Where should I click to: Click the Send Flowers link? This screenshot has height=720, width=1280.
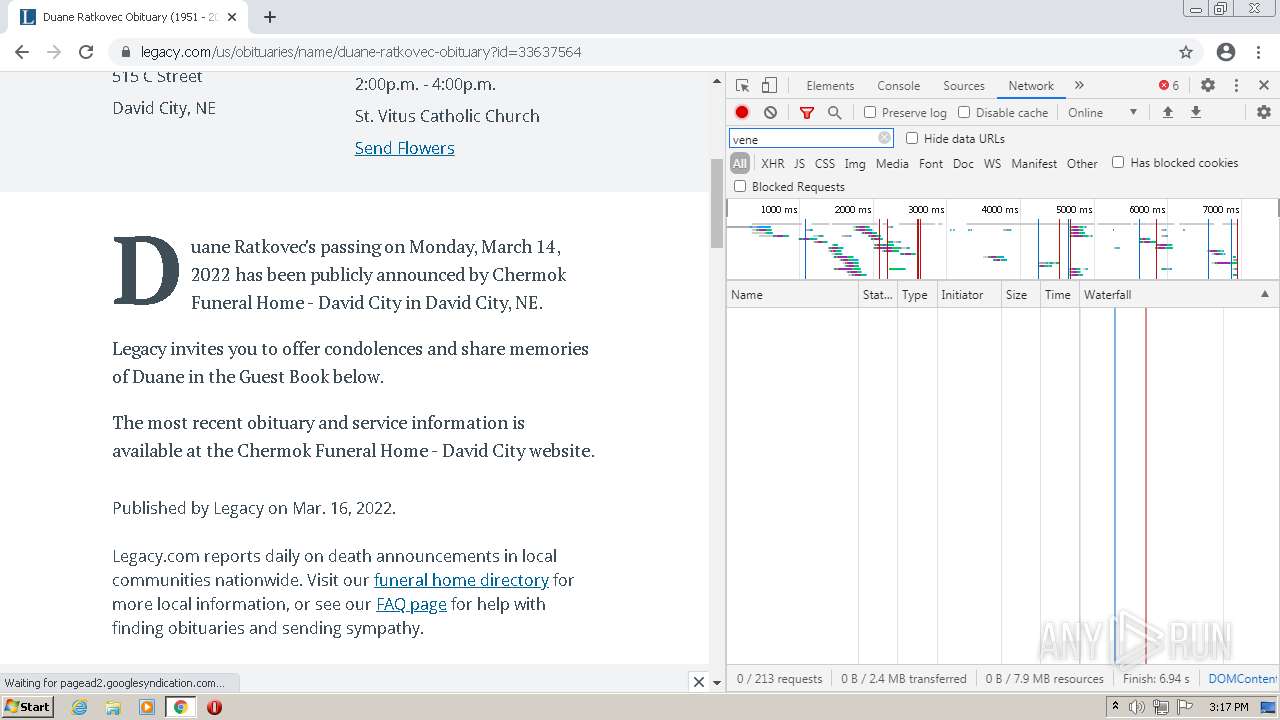pos(404,148)
